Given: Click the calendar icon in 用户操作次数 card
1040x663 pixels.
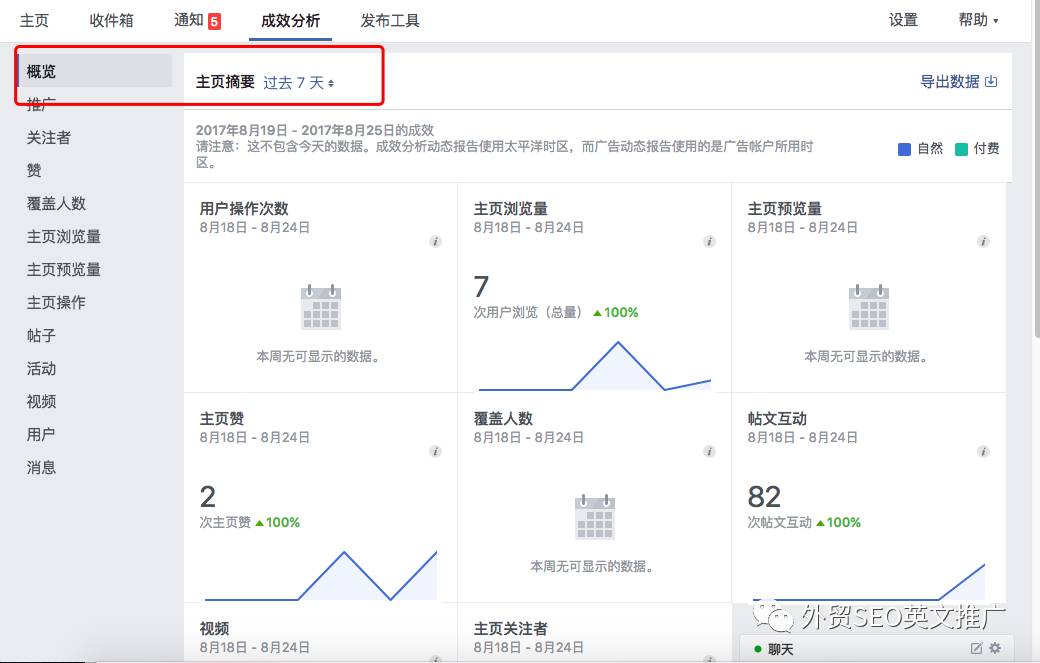Looking at the screenshot, I should click(x=321, y=307).
